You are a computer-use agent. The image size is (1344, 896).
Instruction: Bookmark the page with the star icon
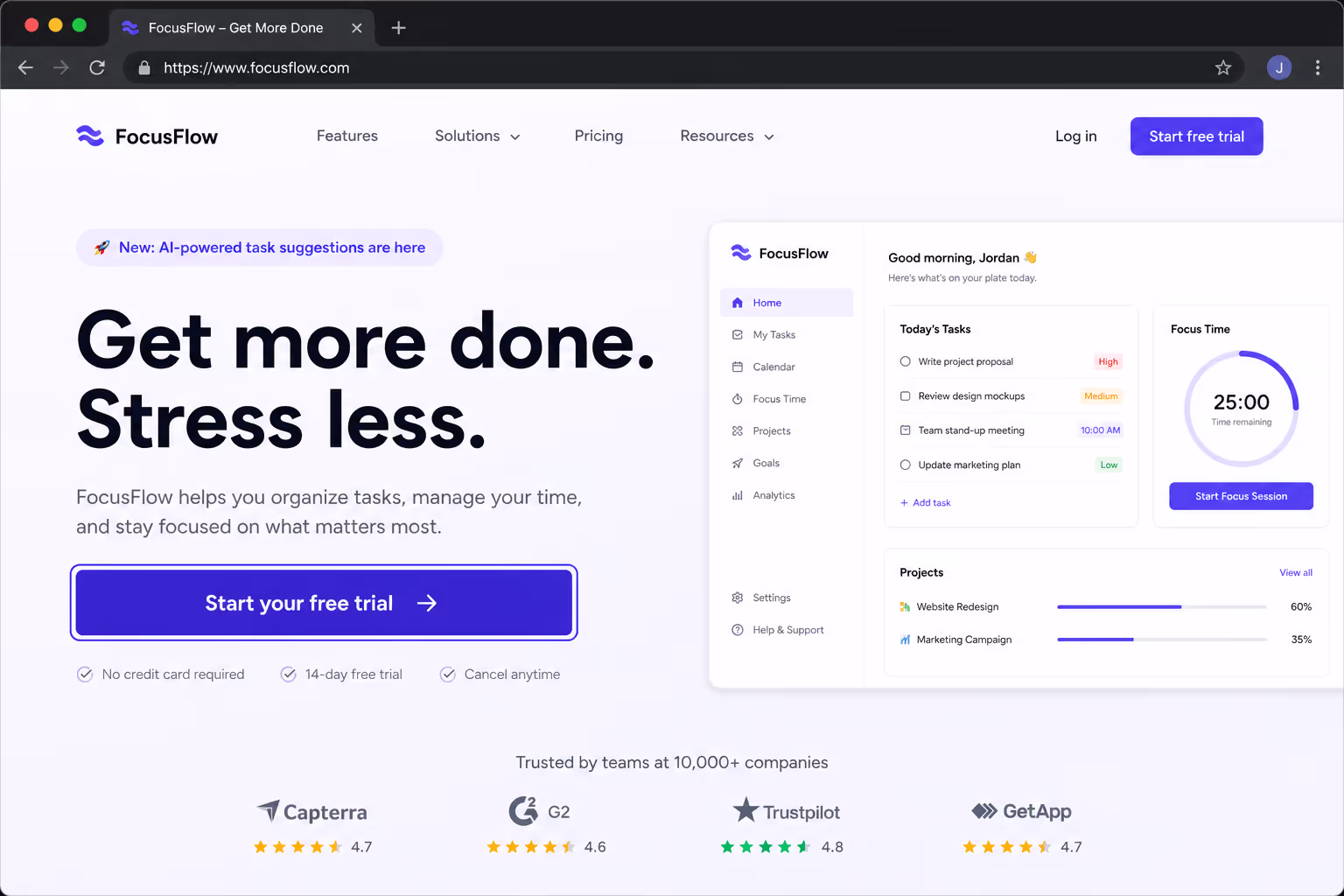(x=1223, y=67)
